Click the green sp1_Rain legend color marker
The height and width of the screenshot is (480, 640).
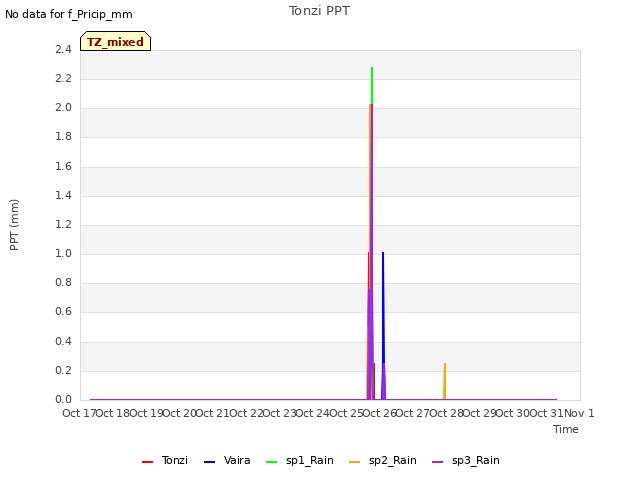point(271,462)
